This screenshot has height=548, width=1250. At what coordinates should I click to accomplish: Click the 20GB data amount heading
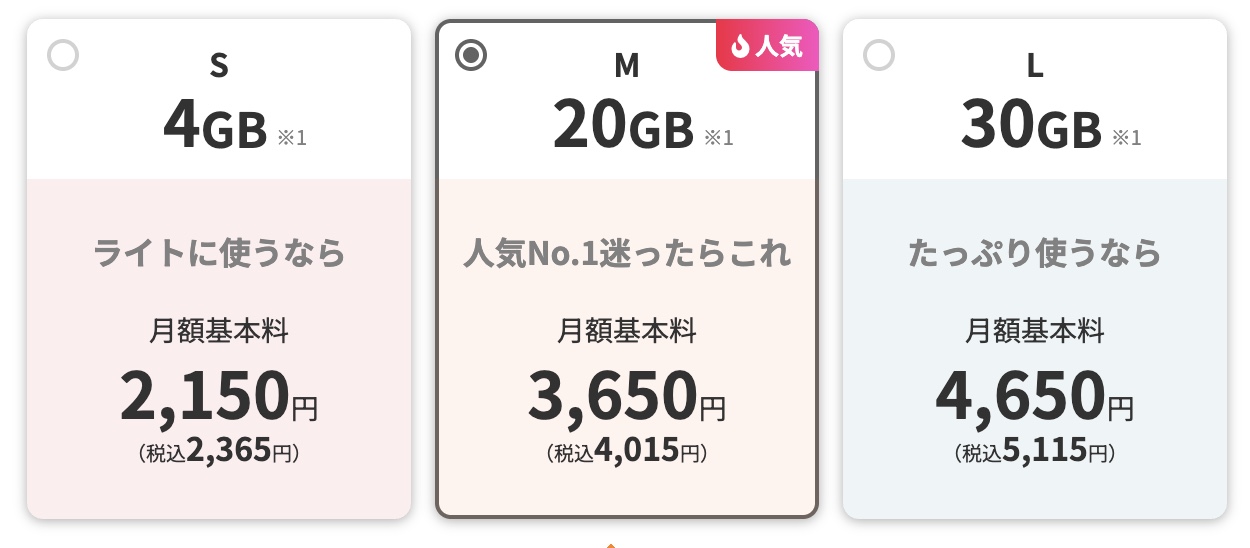(x=623, y=127)
